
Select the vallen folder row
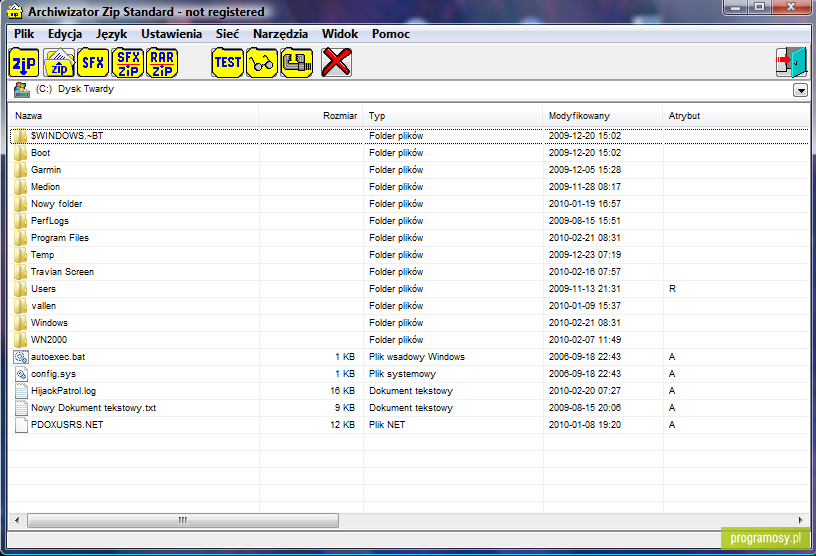coord(409,306)
